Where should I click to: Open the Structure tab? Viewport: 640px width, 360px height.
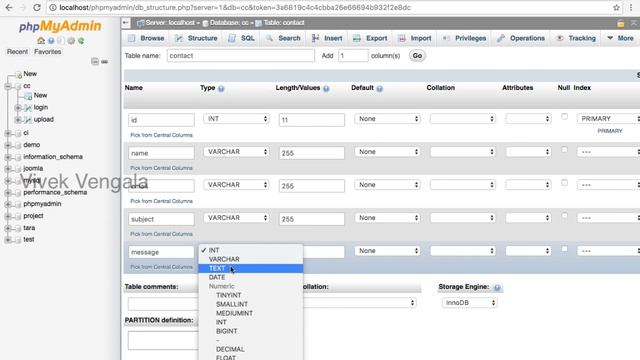click(196, 38)
